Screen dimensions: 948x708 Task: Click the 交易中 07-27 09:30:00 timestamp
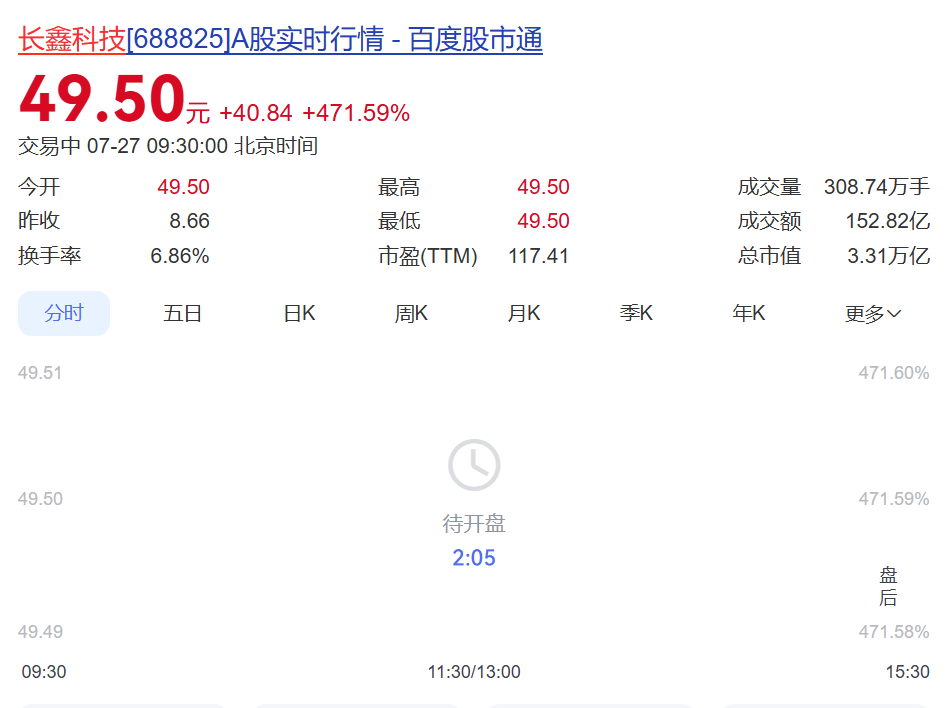click(x=168, y=146)
